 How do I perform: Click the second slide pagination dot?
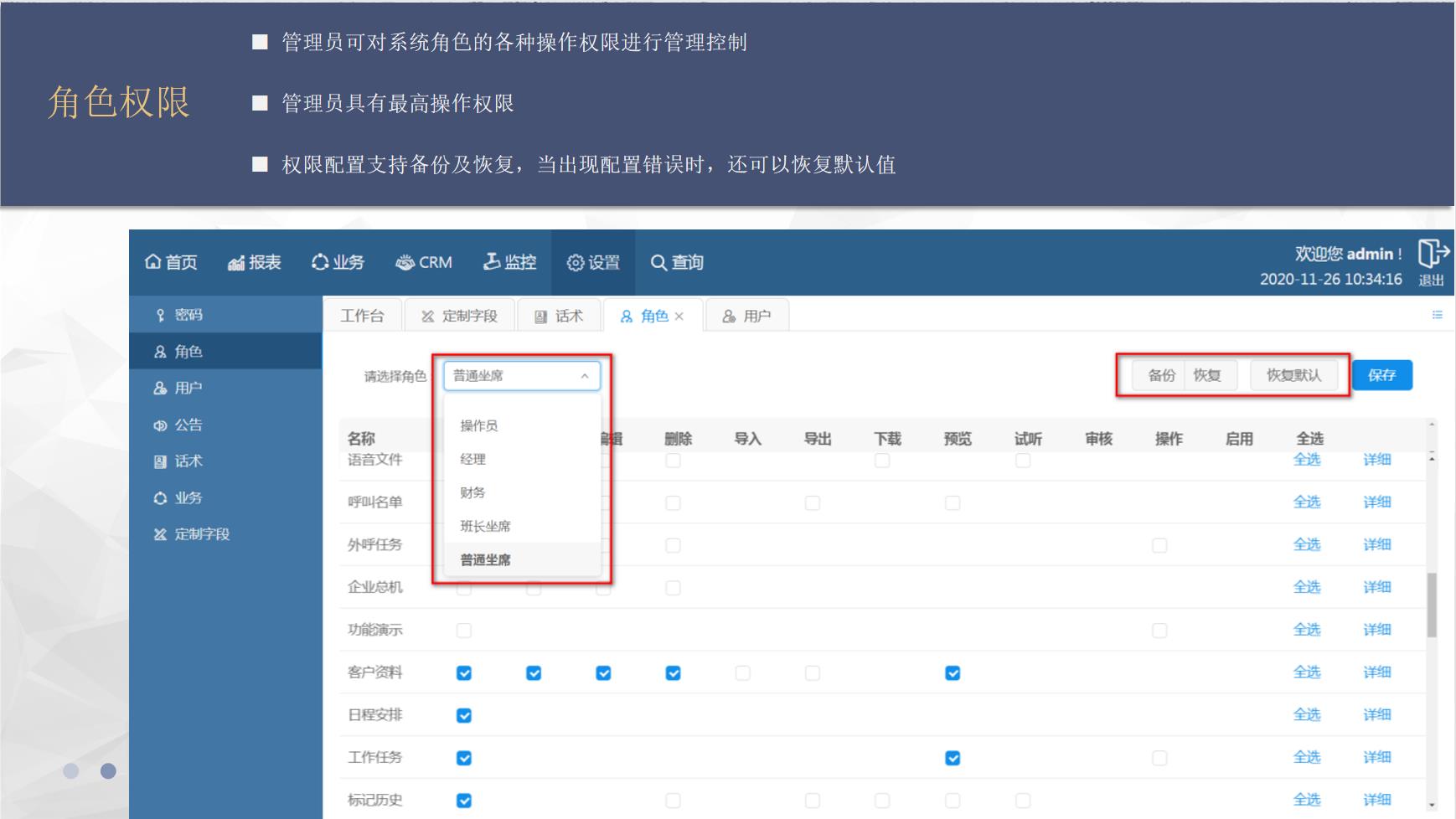click(108, 770)
